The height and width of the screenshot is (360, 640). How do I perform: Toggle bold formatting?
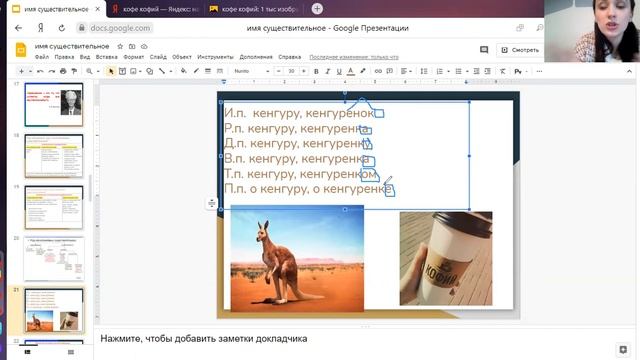tap(316, 71)
